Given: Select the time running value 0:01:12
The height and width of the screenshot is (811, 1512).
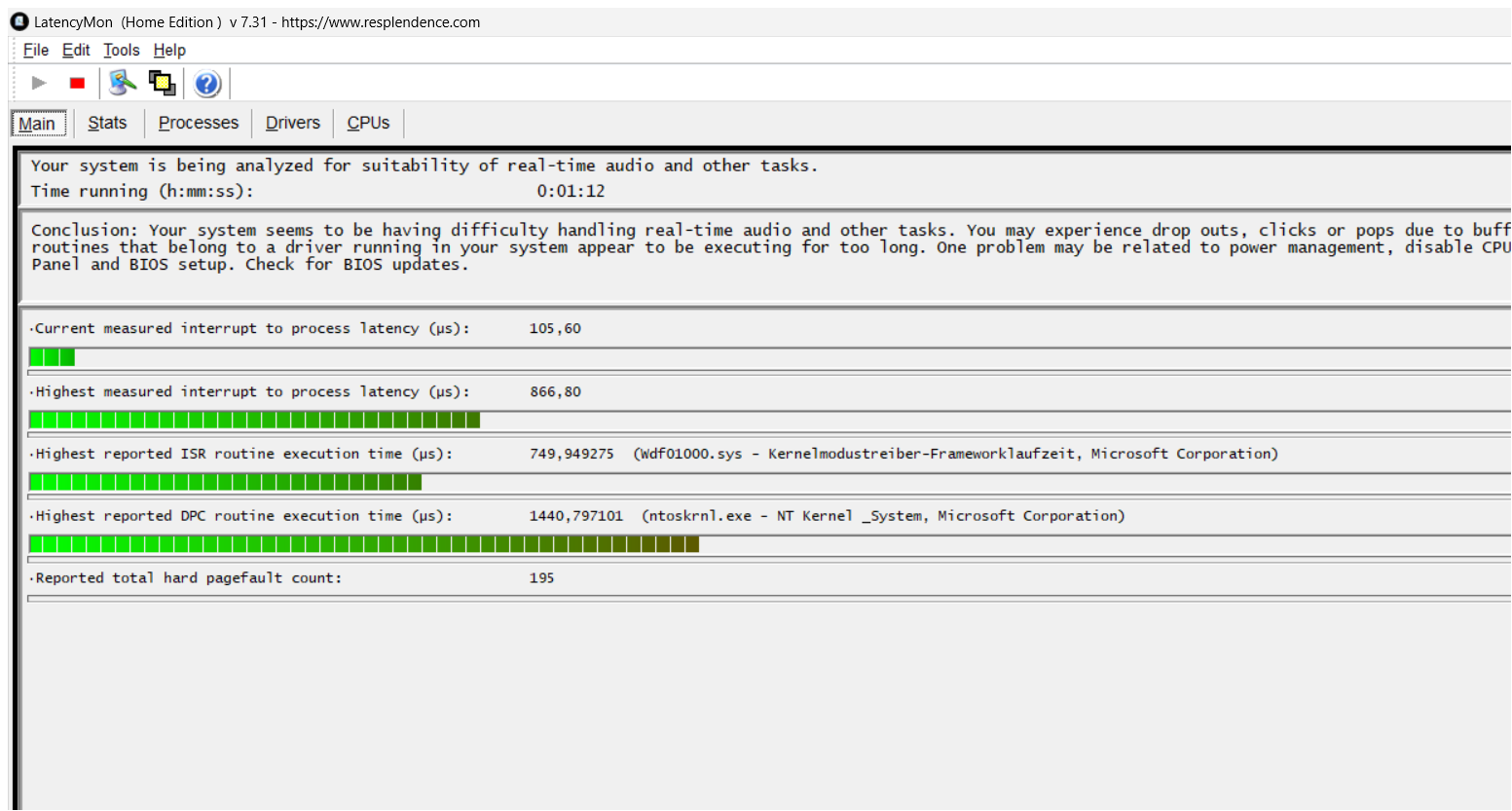Looking at the screenshot, I should coord(571,191).
